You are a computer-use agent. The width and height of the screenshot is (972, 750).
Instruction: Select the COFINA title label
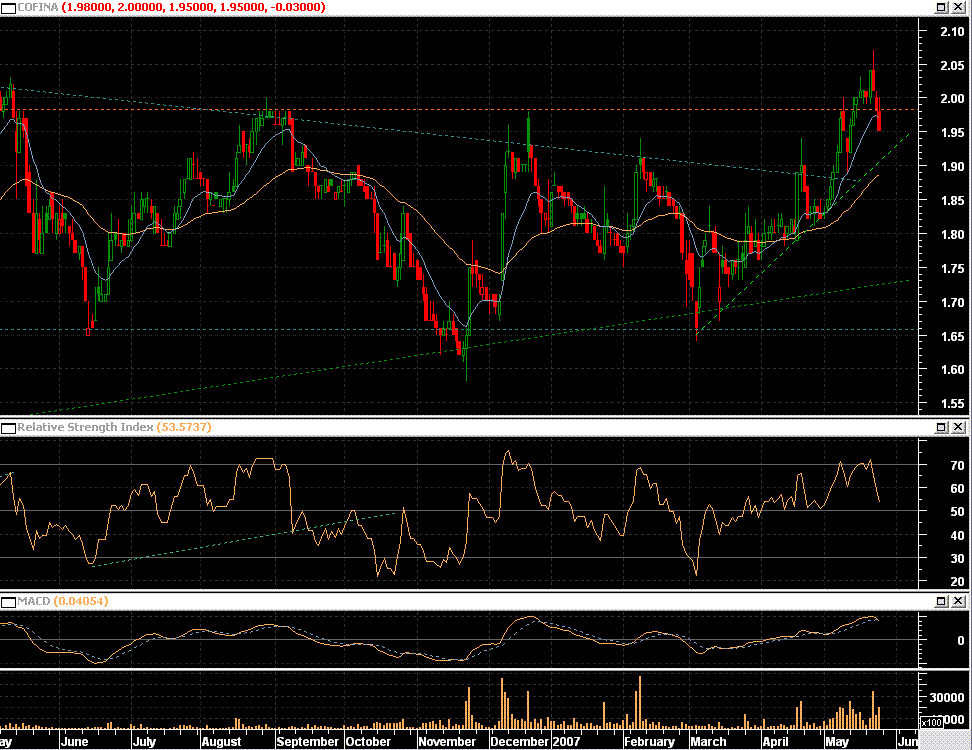(x=38, y=7)
